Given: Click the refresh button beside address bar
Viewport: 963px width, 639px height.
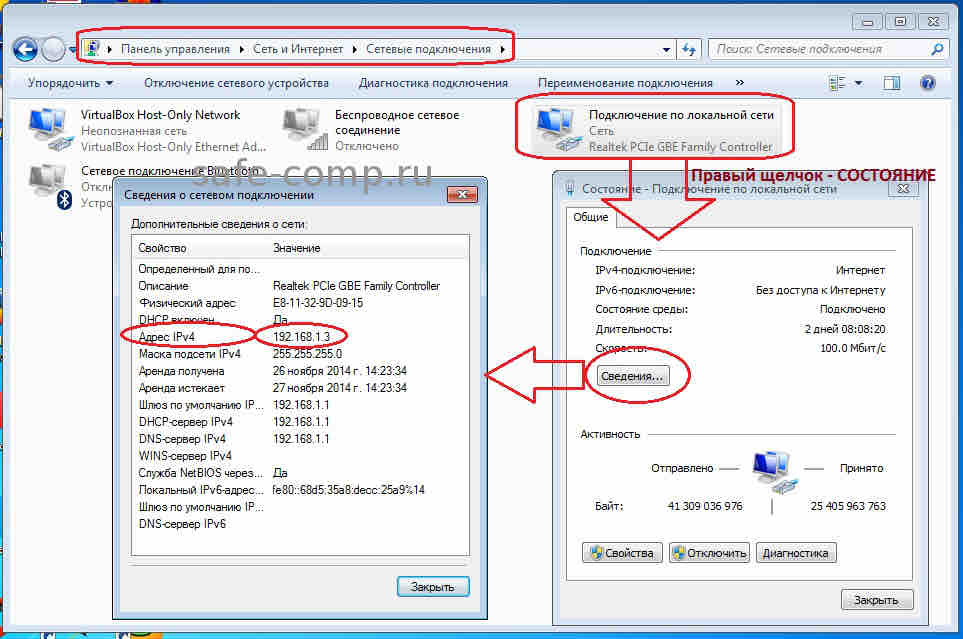Looking at the screenshot, I should tap(689, 48).
